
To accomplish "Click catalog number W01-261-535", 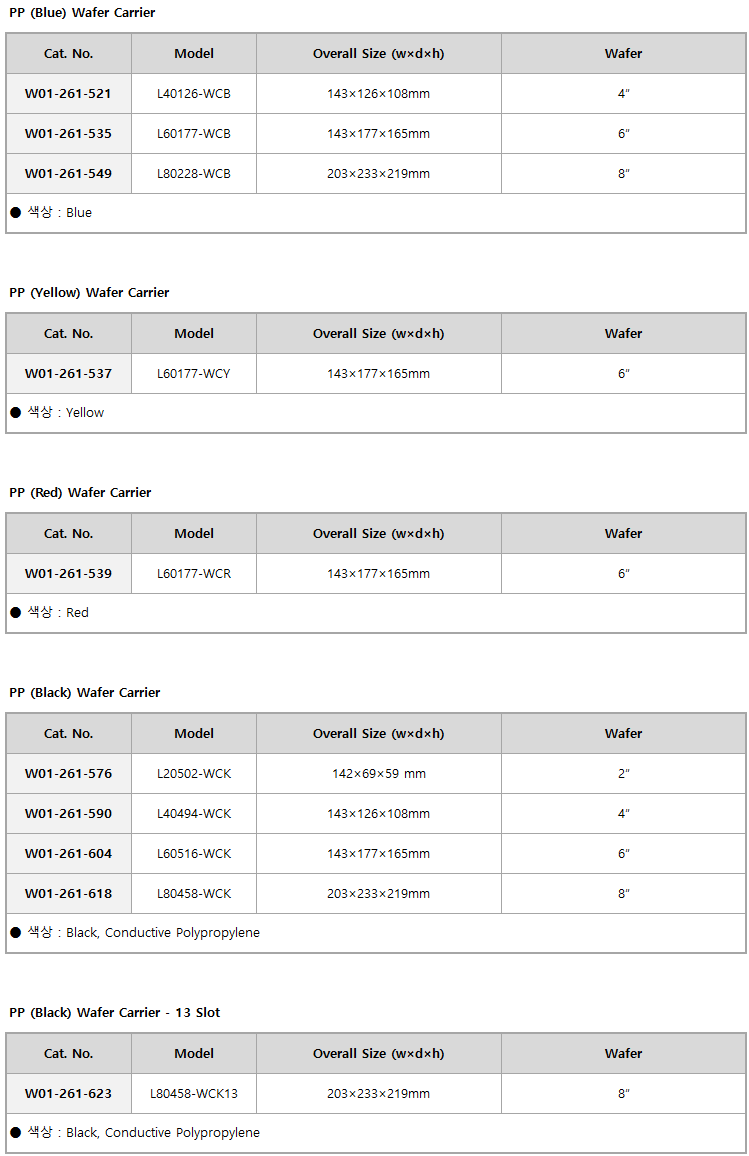I will pyautogui.click(x=69, y=133).
